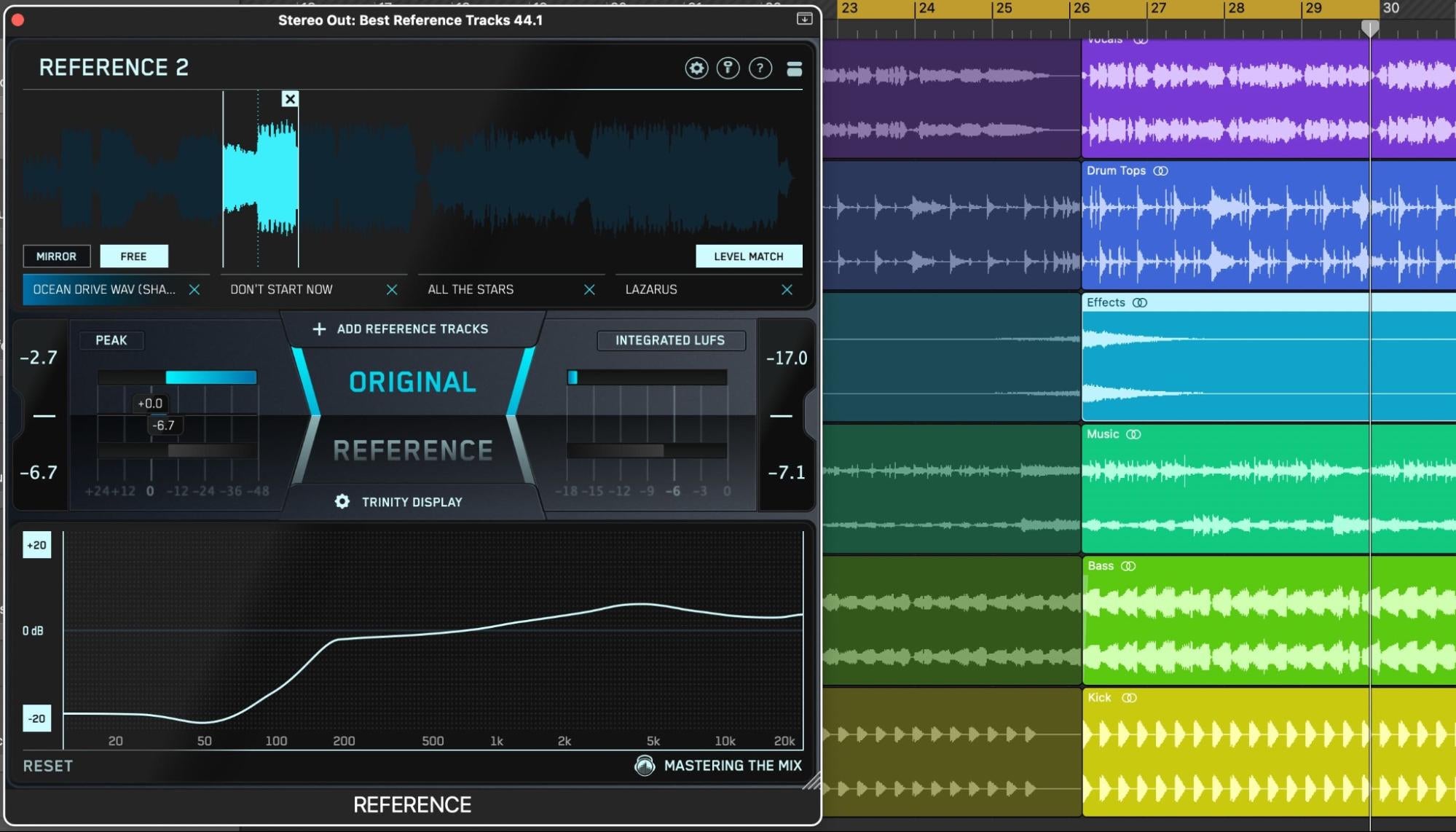Click bar 24 on the timeline ruler
Image resolution: width=1456 pixels, height=832 pixels.
pyautogui.click(x=927, y=9)
